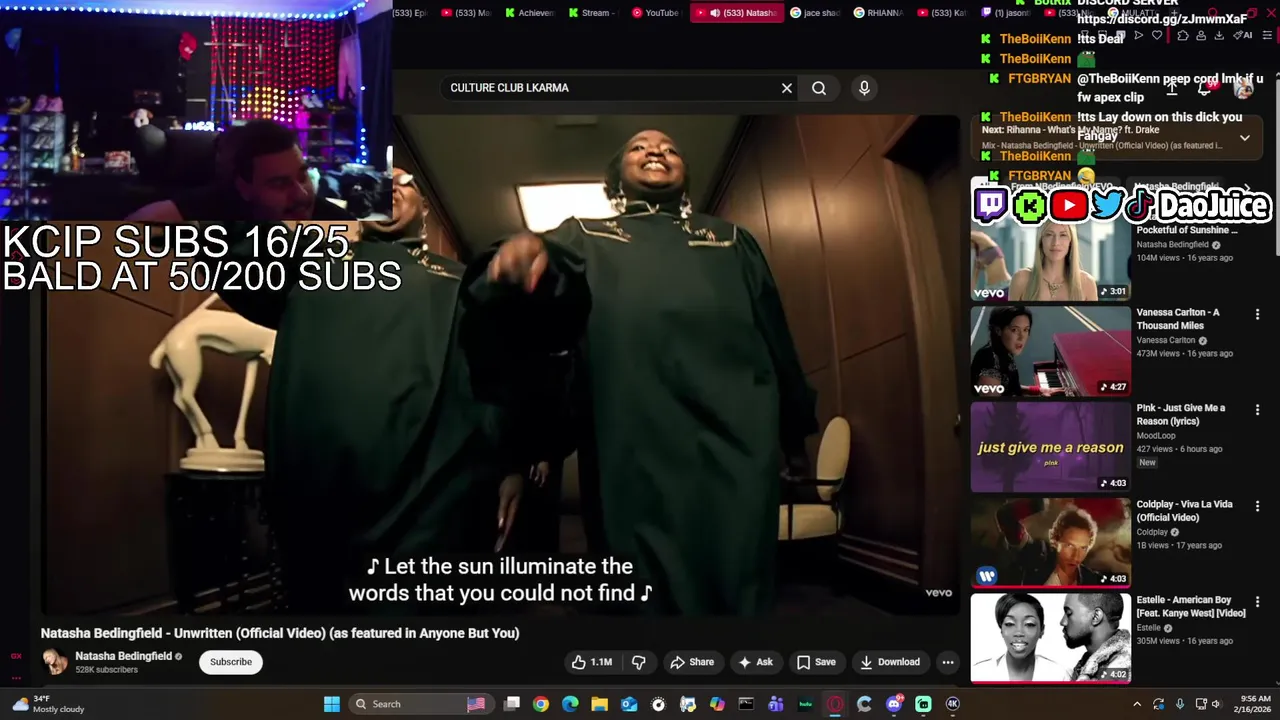Open the three-dot more actions menu below video
The image size is (1280, 720).
[x=948, y=662]
